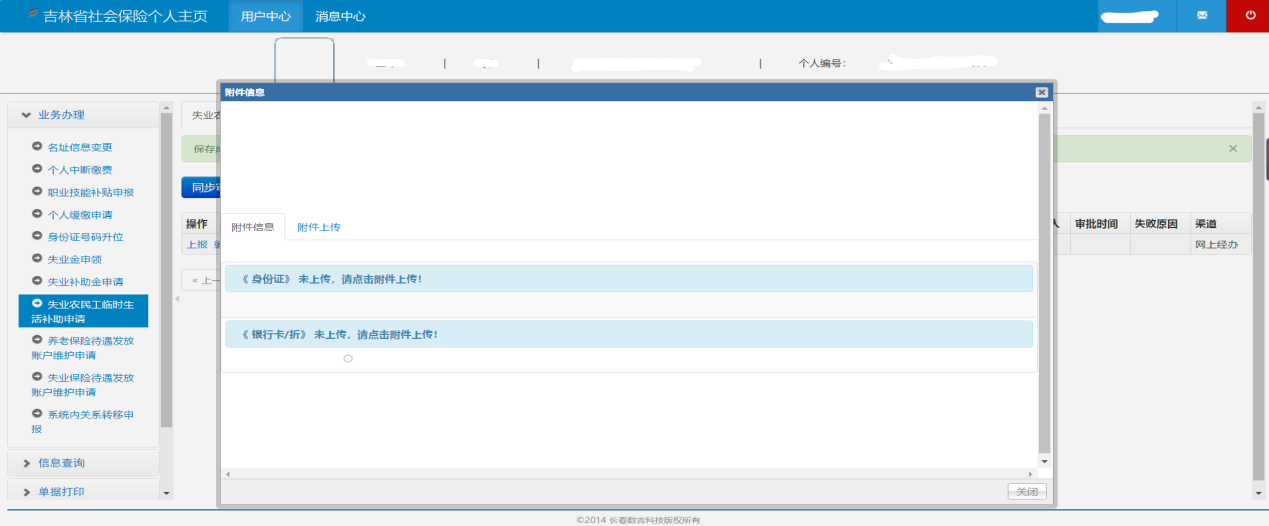Select 个人中断缴费 sidebar item
1269x526 pixels.
pos(79,170)
